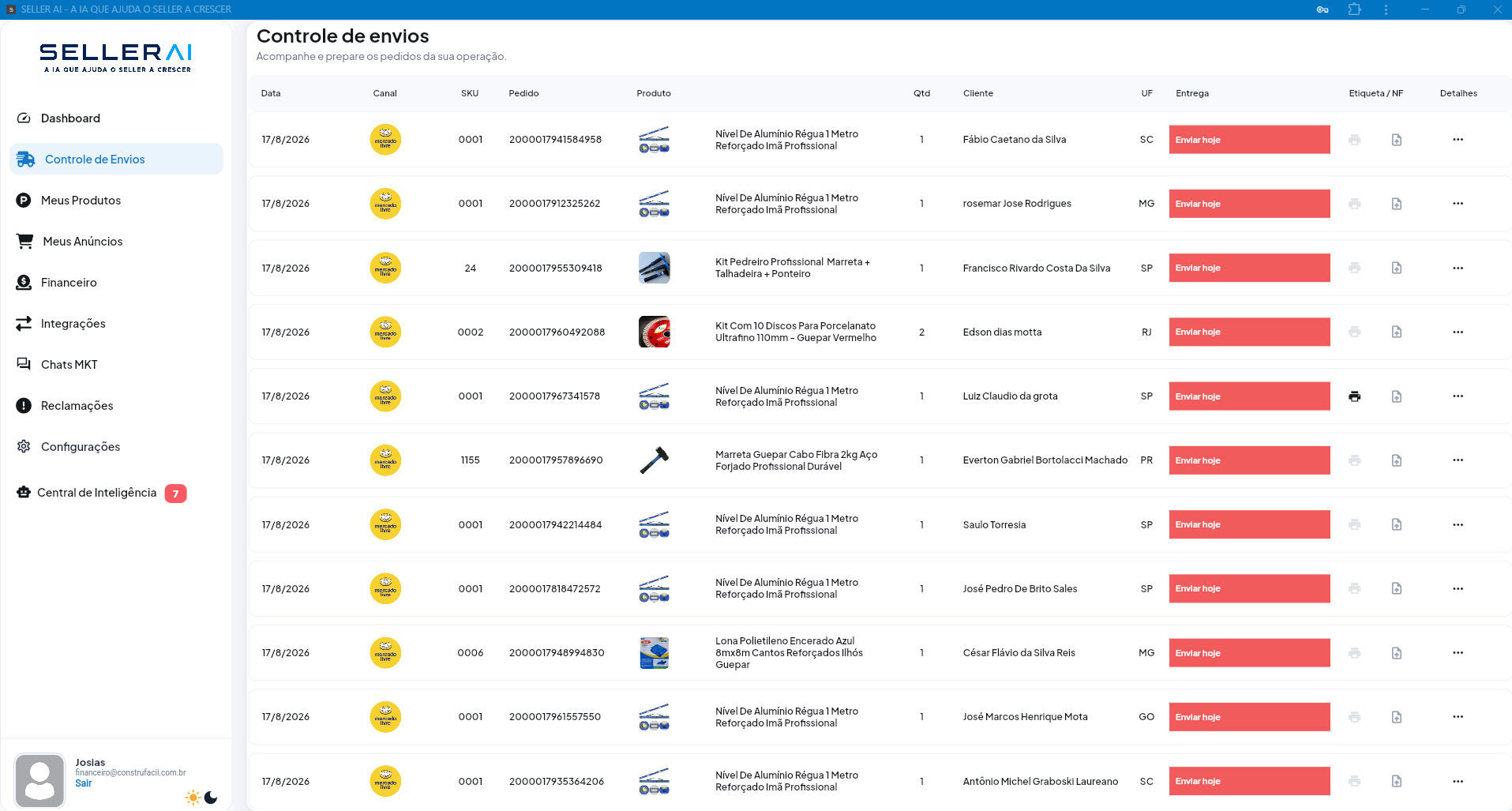
Task: Open details menu for José Marcos Henrique Mota
Action: 1458,717
